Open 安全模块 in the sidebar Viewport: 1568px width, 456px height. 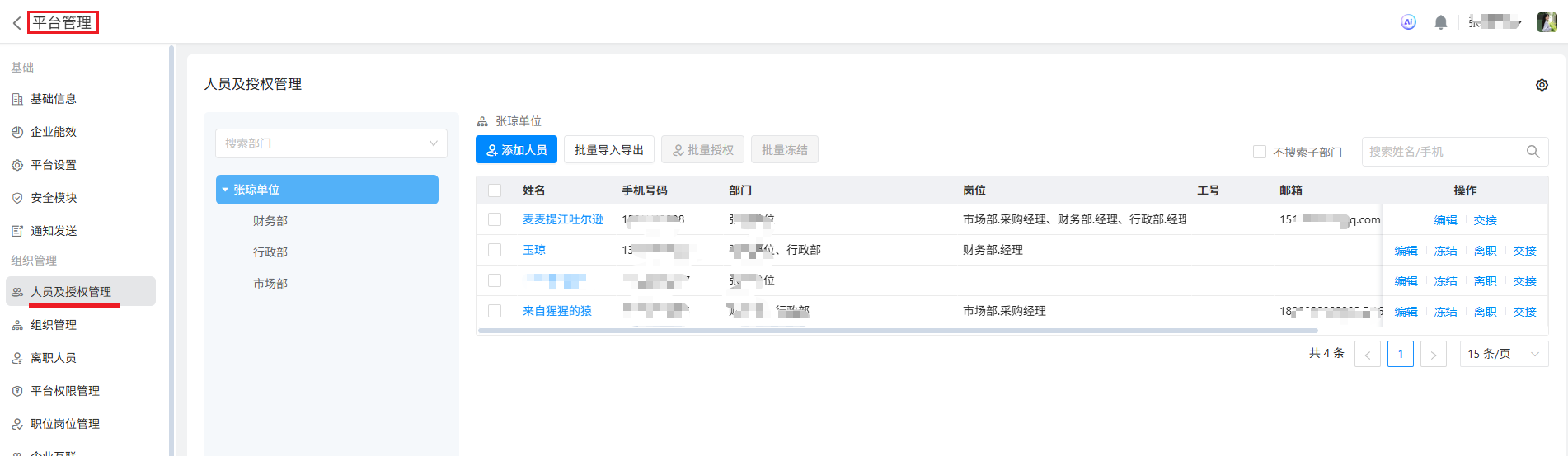54,198
